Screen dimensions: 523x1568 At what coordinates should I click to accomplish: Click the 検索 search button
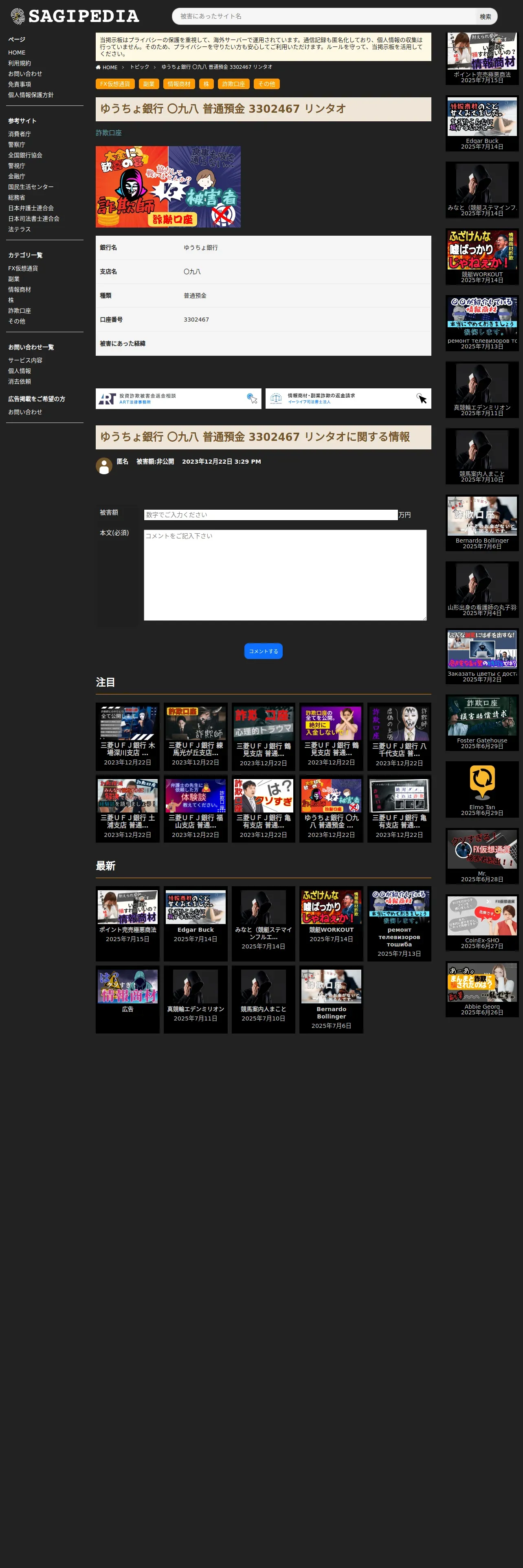[x=485, y=16]
